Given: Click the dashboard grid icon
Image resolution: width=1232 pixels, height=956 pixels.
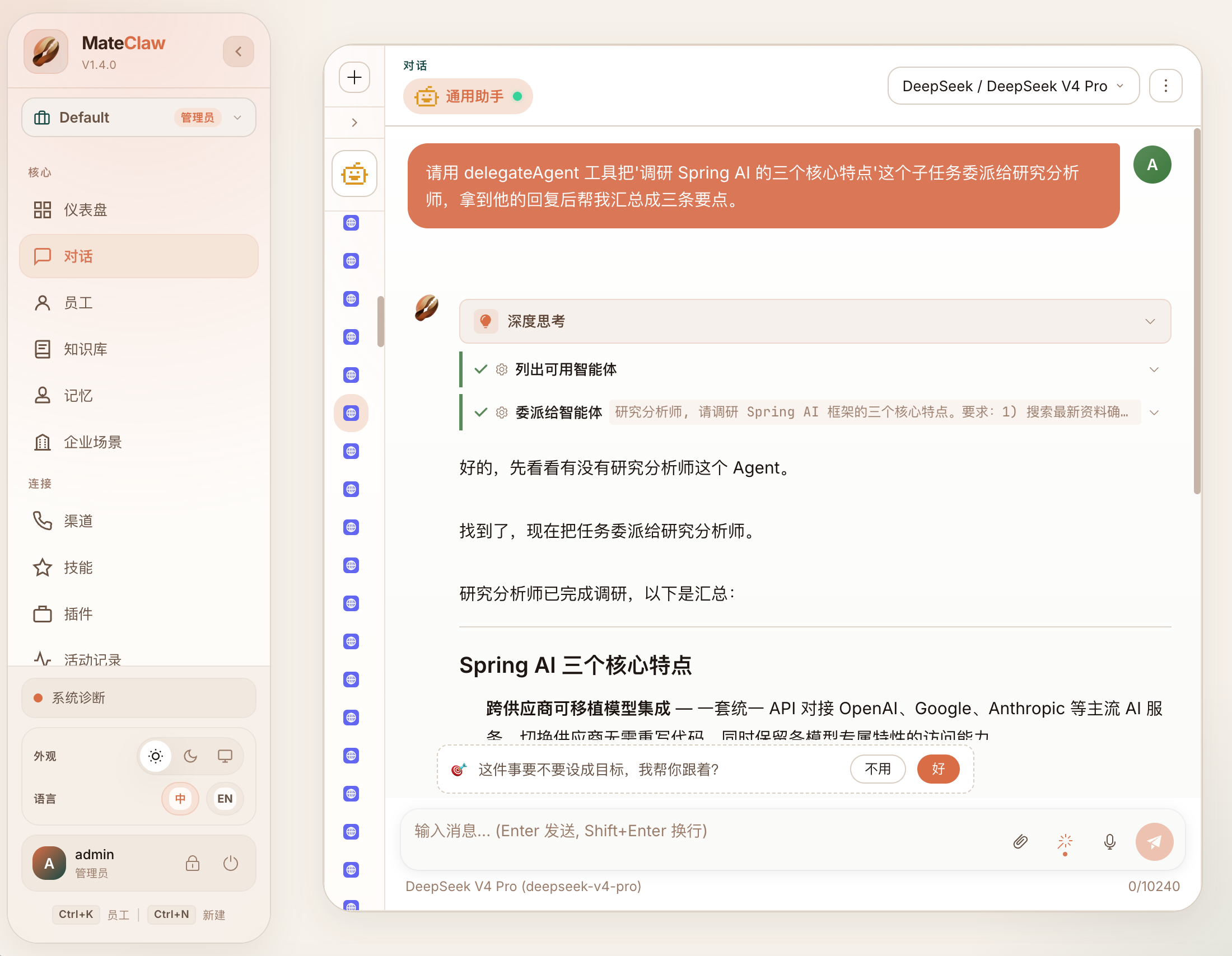Looking at the screenshot, I should click(x=43, y=210).
